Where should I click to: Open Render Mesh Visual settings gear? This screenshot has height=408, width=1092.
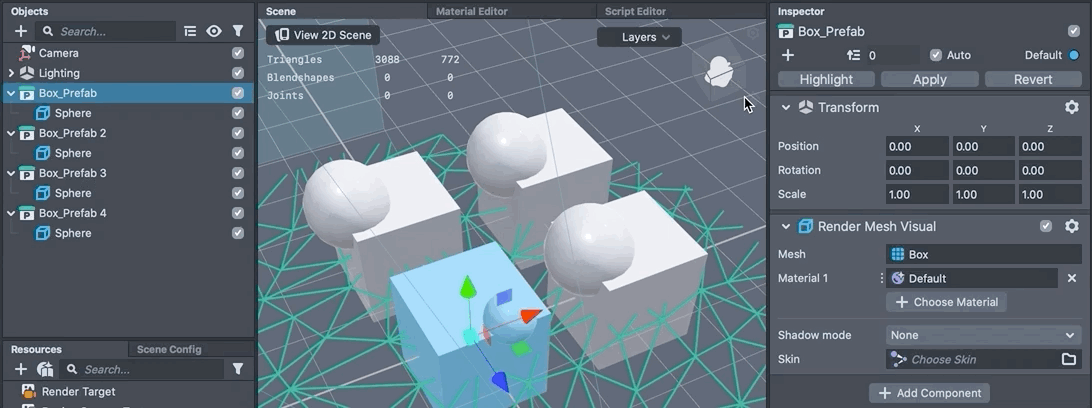pyautogui.click(x=1071, y=227)
